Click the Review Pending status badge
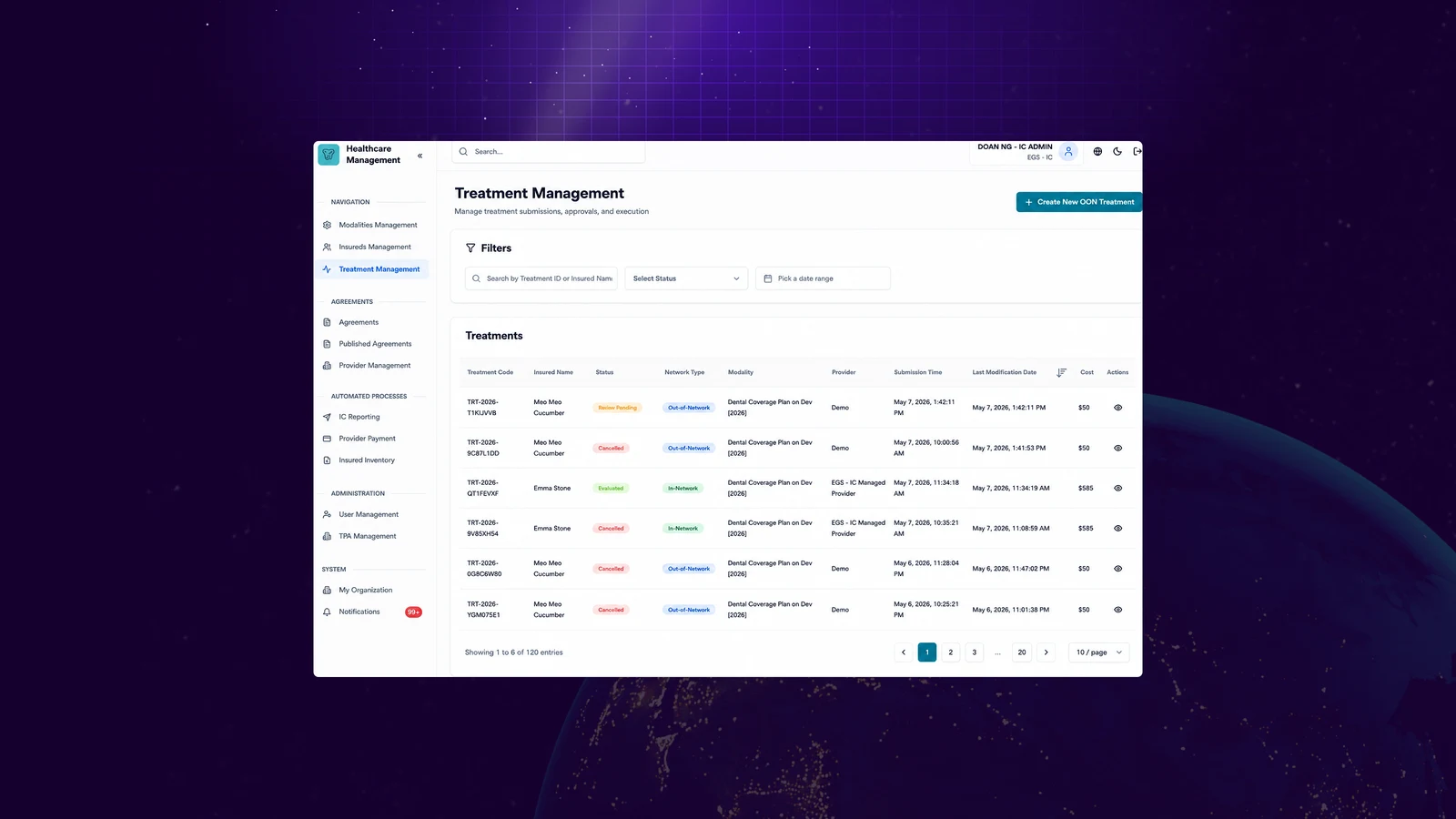 617,408
